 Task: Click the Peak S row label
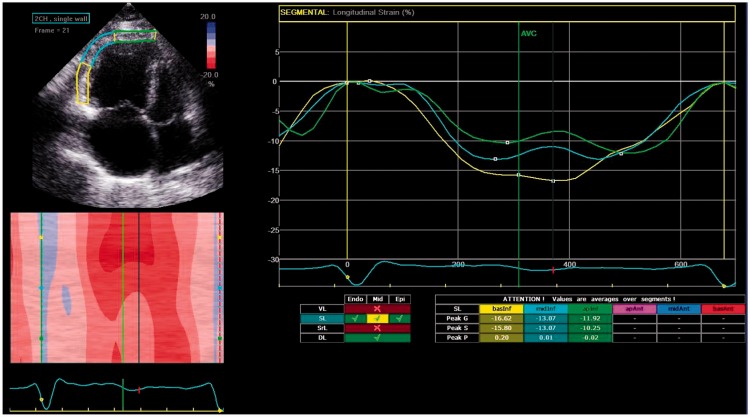point(457,328)
